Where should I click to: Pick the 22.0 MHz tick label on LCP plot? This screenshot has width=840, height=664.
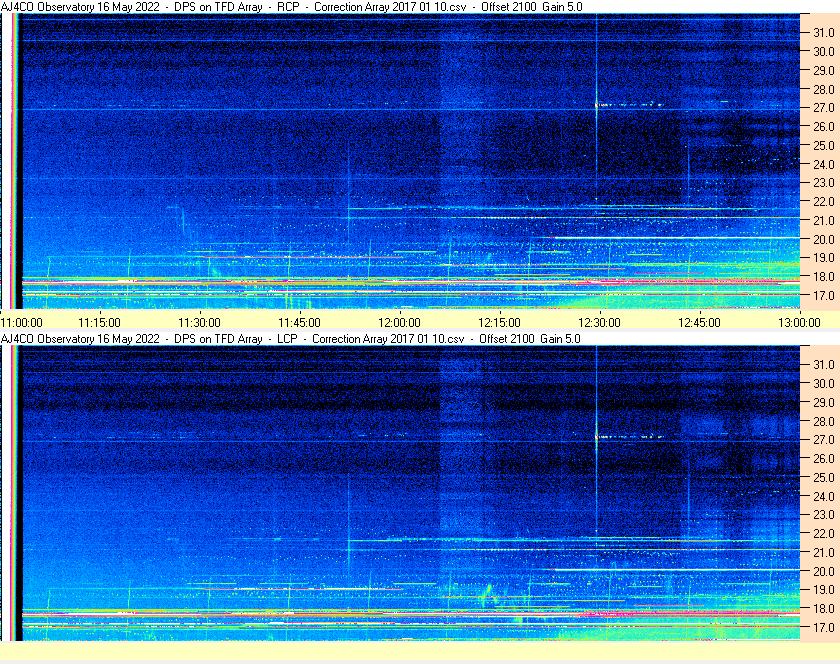point(824,534)
